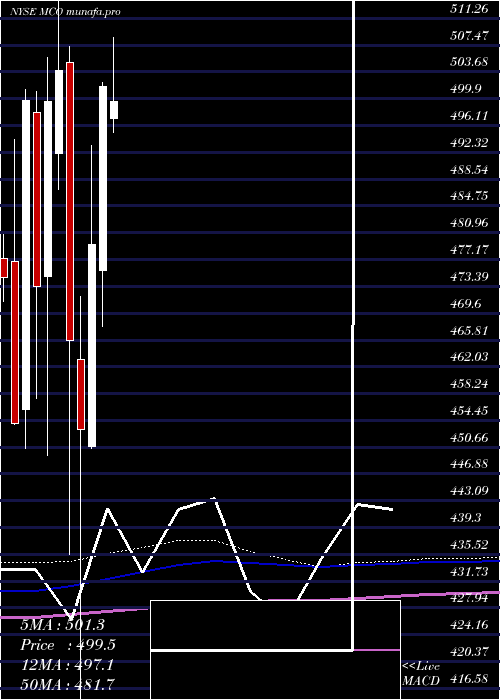
Task: Click the 473.39 price axis label
Action: (x=469, y=277)
